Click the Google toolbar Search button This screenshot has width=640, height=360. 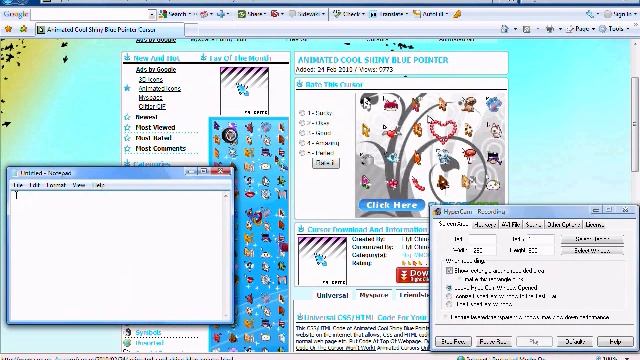(172, 14)
